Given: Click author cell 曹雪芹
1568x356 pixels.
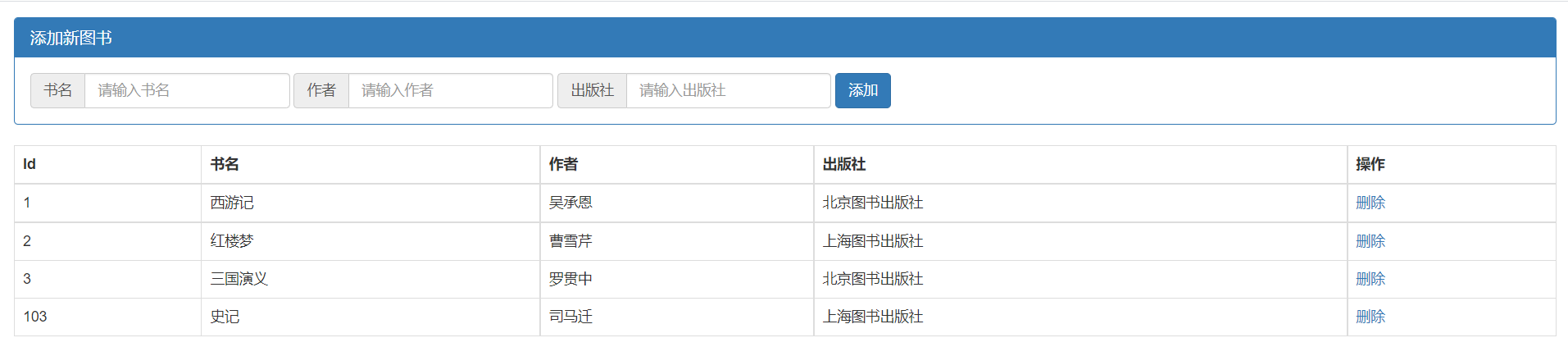Looking at the screenshot, I should point(677,241).
